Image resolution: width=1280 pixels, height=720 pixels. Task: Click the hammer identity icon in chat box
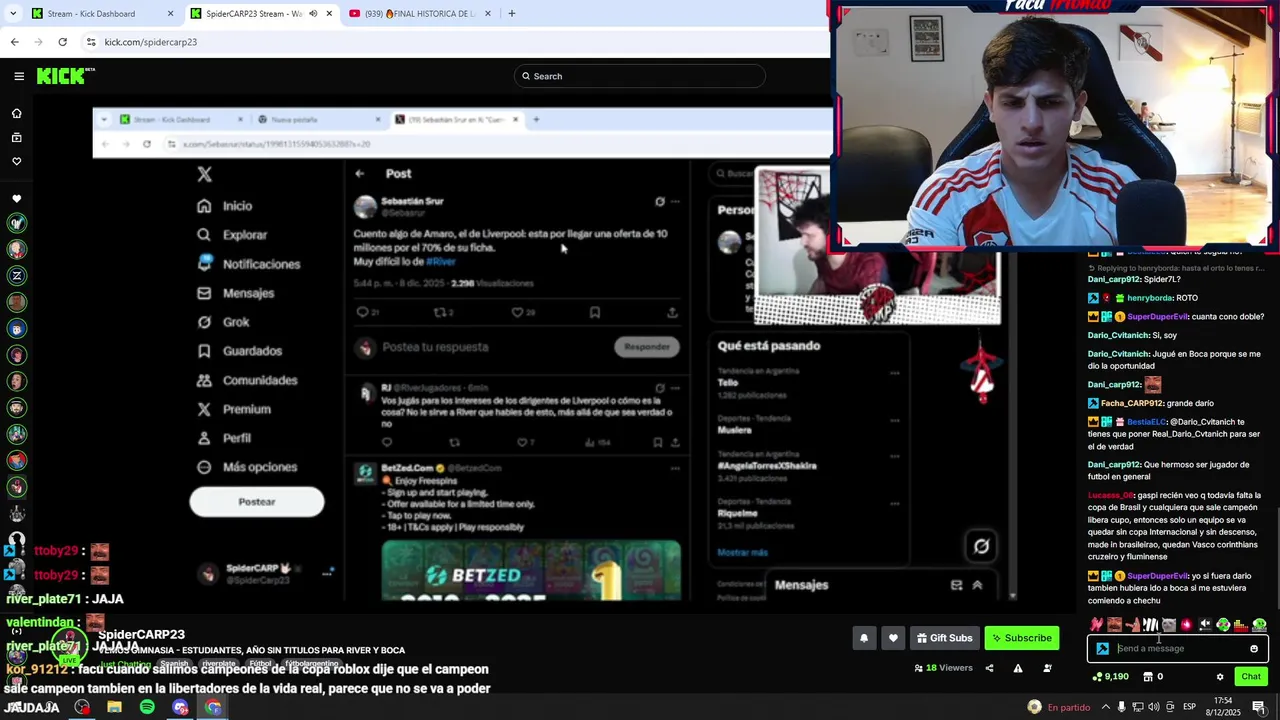pos(1102,648)
